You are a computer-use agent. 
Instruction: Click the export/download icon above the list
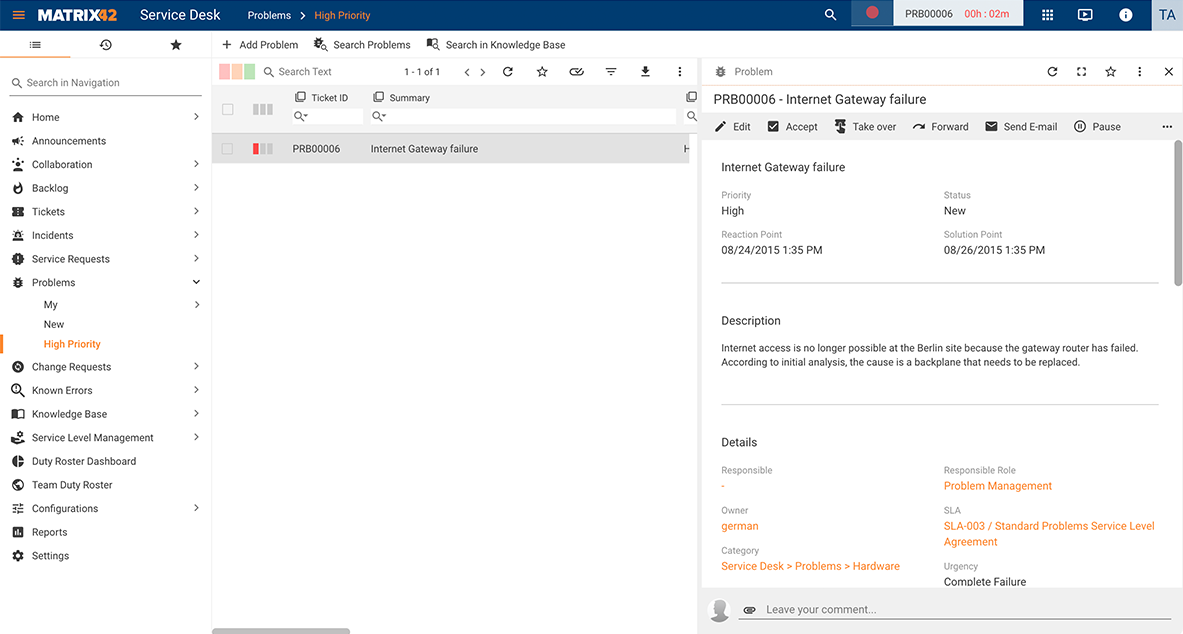[x=645, y=71]
